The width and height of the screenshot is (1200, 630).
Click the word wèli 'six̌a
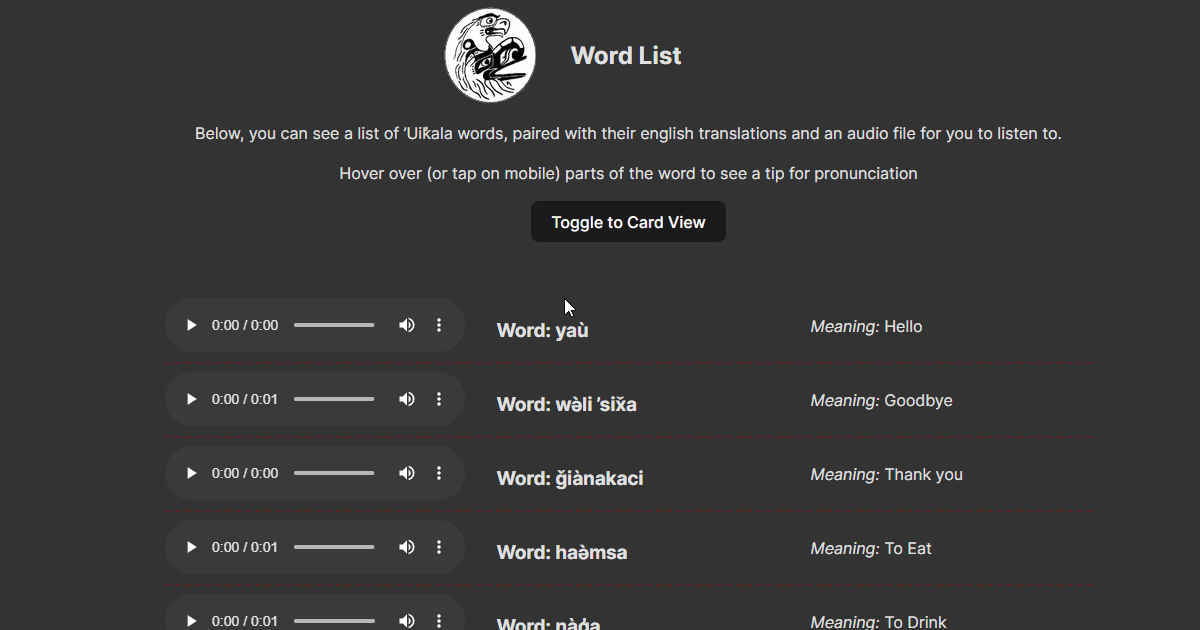(596, 405)
